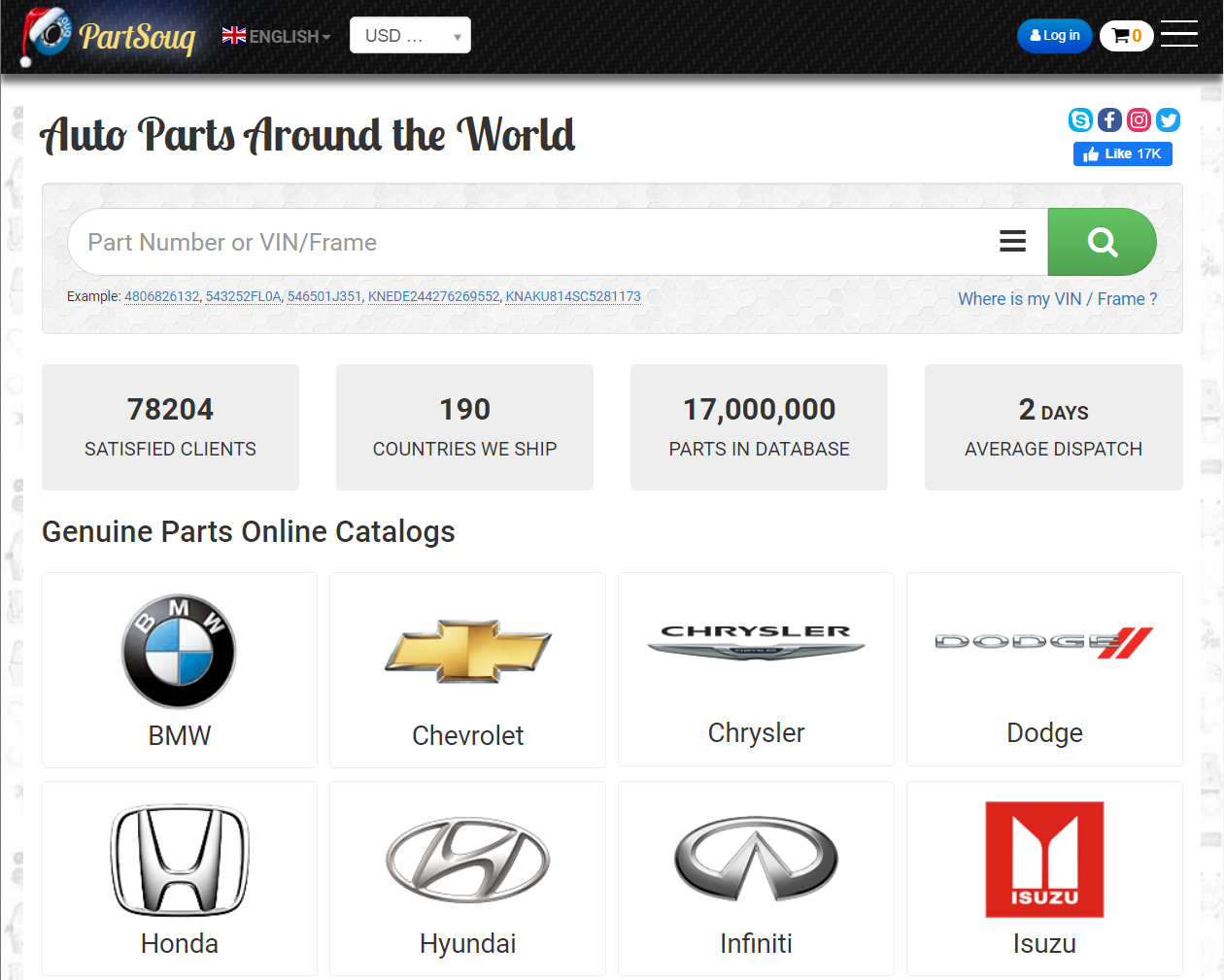Open the Twitter social icon

point(1168,119)
